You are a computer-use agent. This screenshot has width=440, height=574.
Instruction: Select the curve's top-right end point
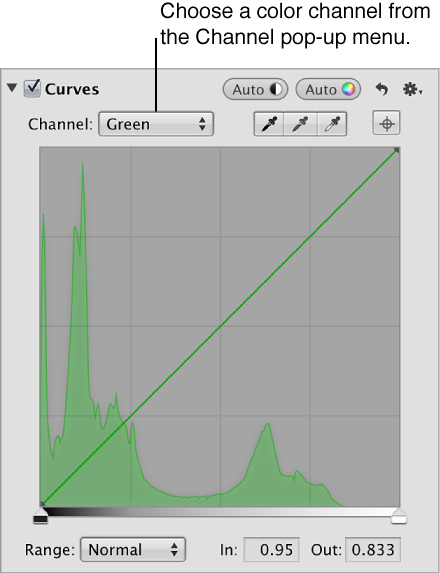point(397,150)
